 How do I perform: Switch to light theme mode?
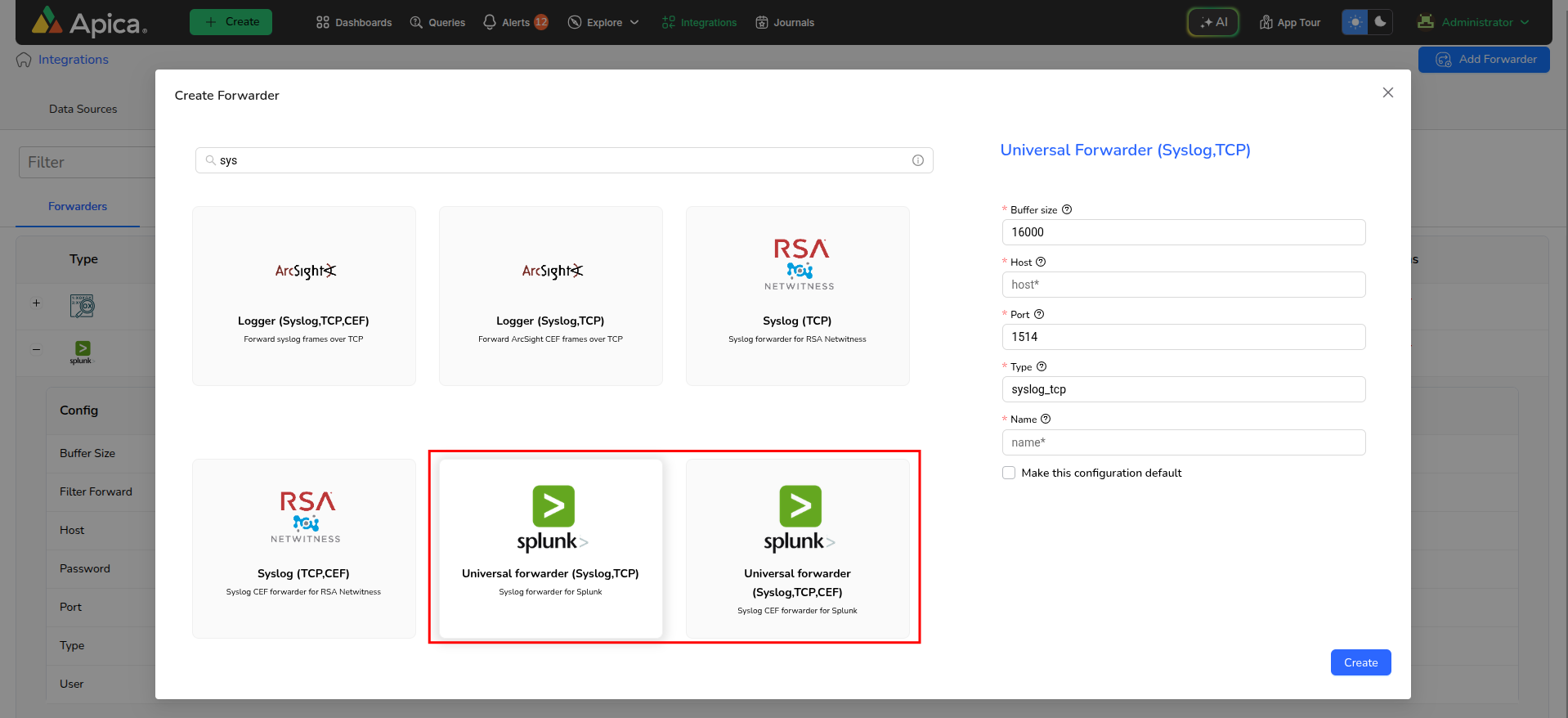1355,22
